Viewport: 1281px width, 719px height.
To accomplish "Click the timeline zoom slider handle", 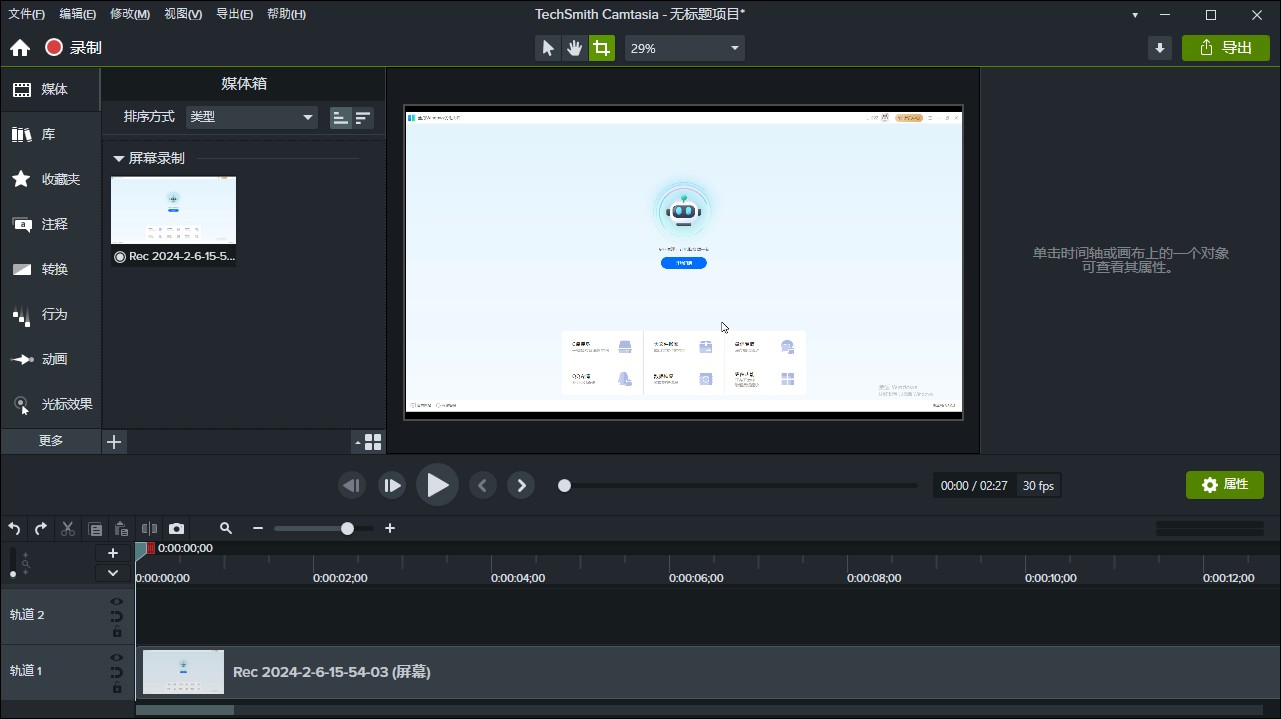I will pyautogui.click(x=347, y=528).
